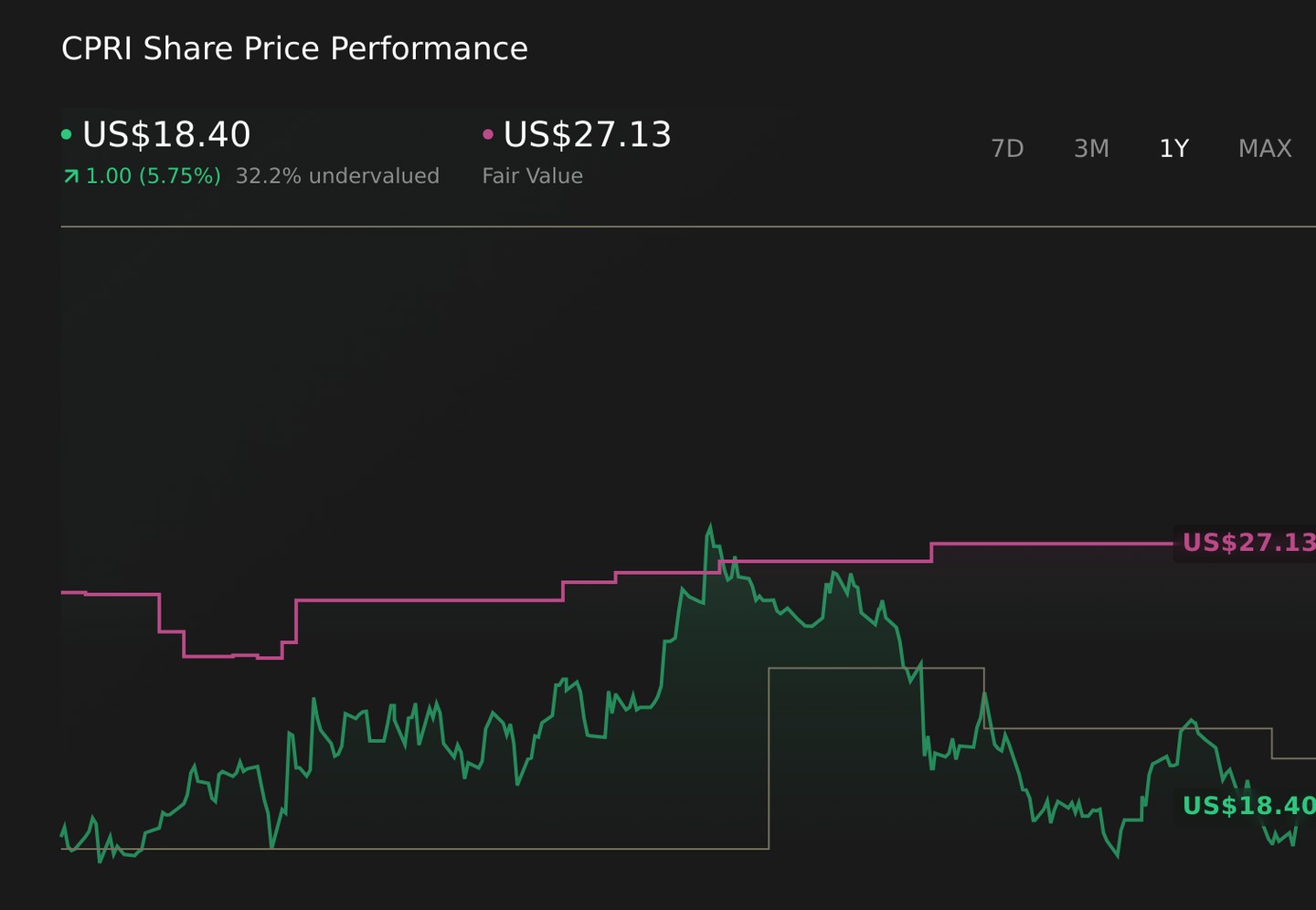Select the 1Y time range tab

(x=1173, y=149)
